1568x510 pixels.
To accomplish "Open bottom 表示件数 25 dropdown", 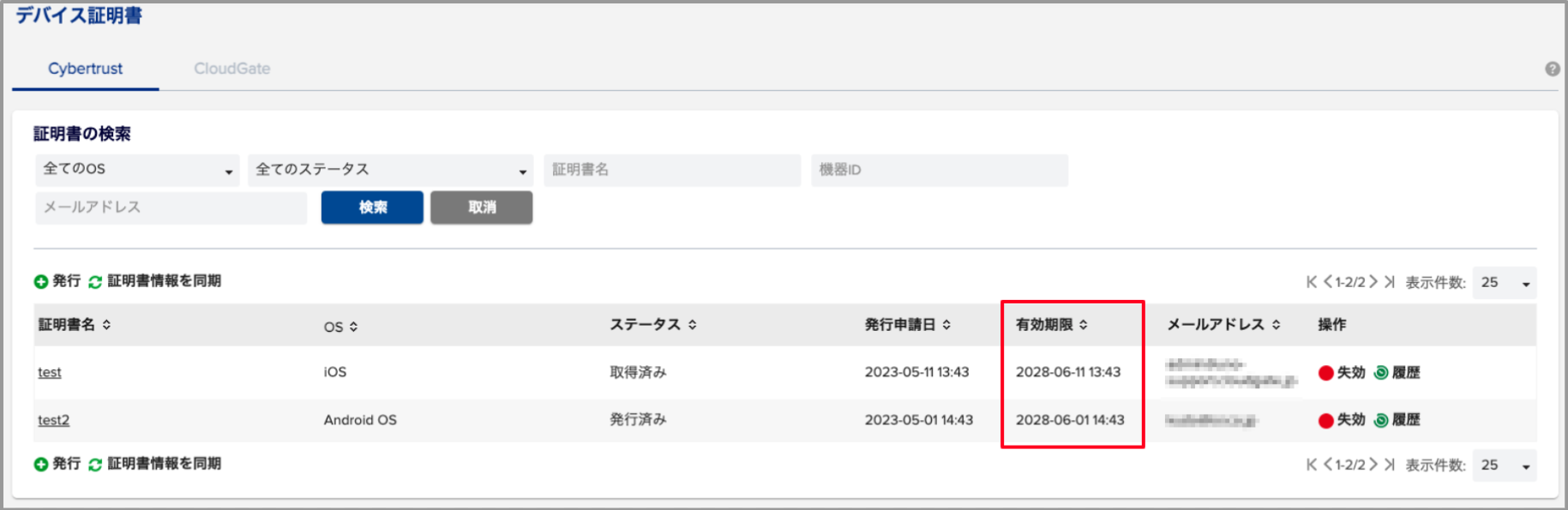I will [x=1505, y=465].
